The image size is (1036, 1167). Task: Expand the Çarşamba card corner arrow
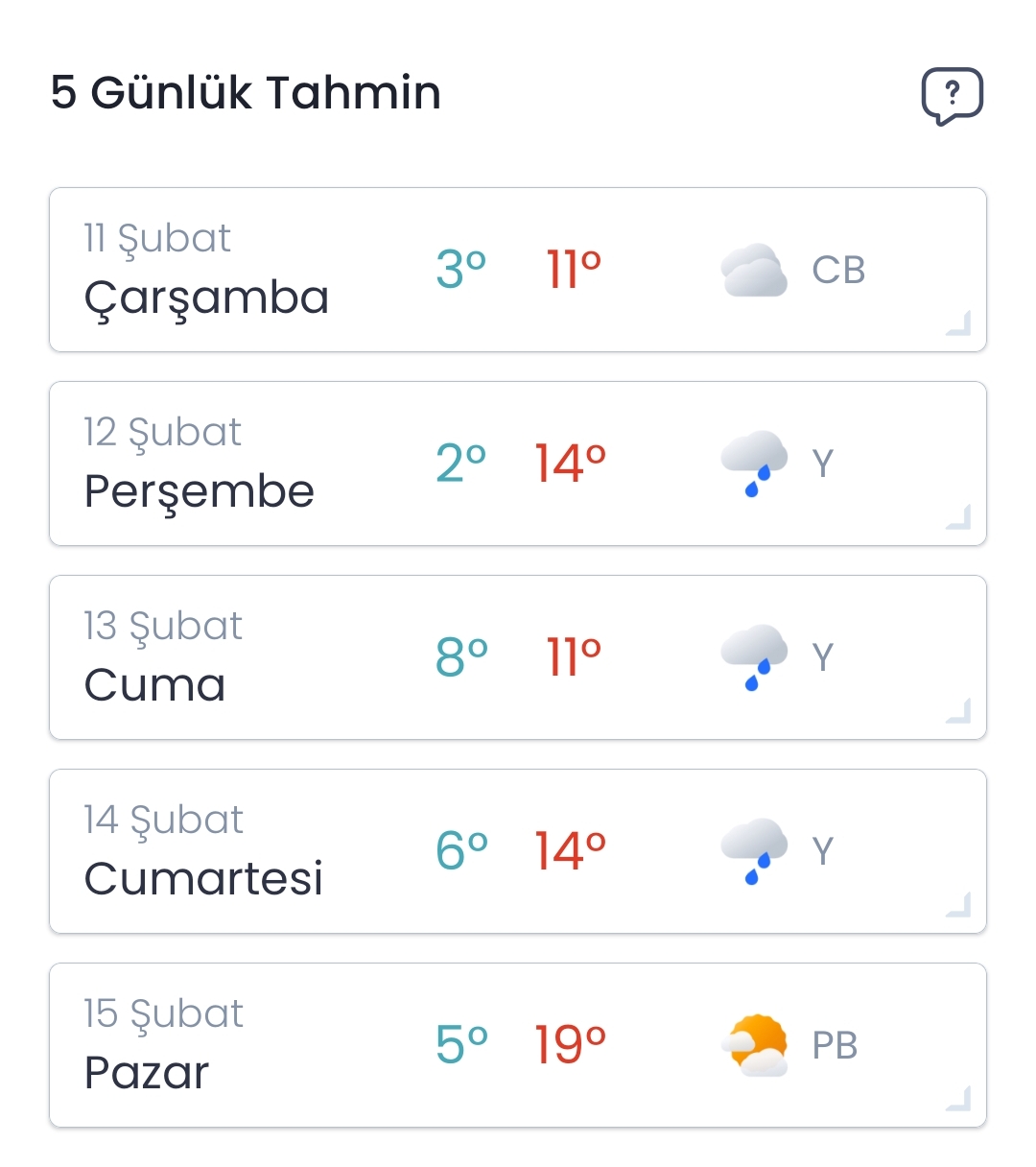pyautogui.click(x=958, y=322)
